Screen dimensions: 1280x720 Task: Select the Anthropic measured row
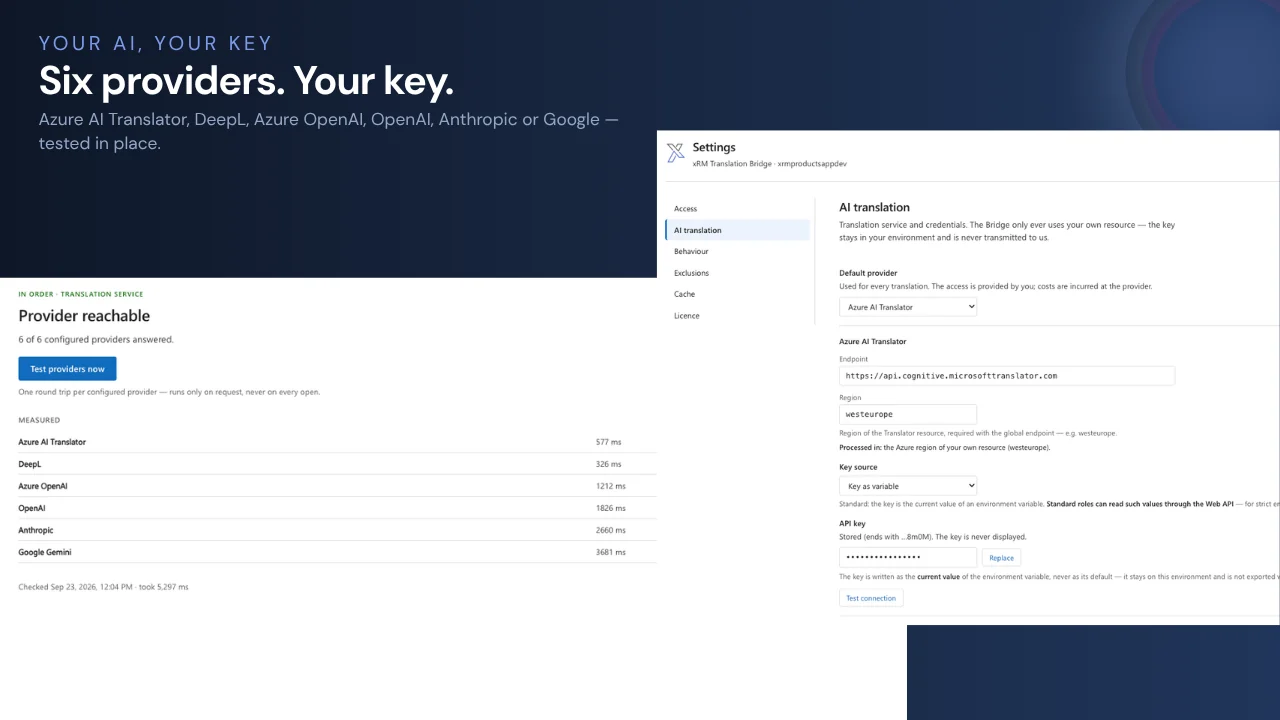337,530
